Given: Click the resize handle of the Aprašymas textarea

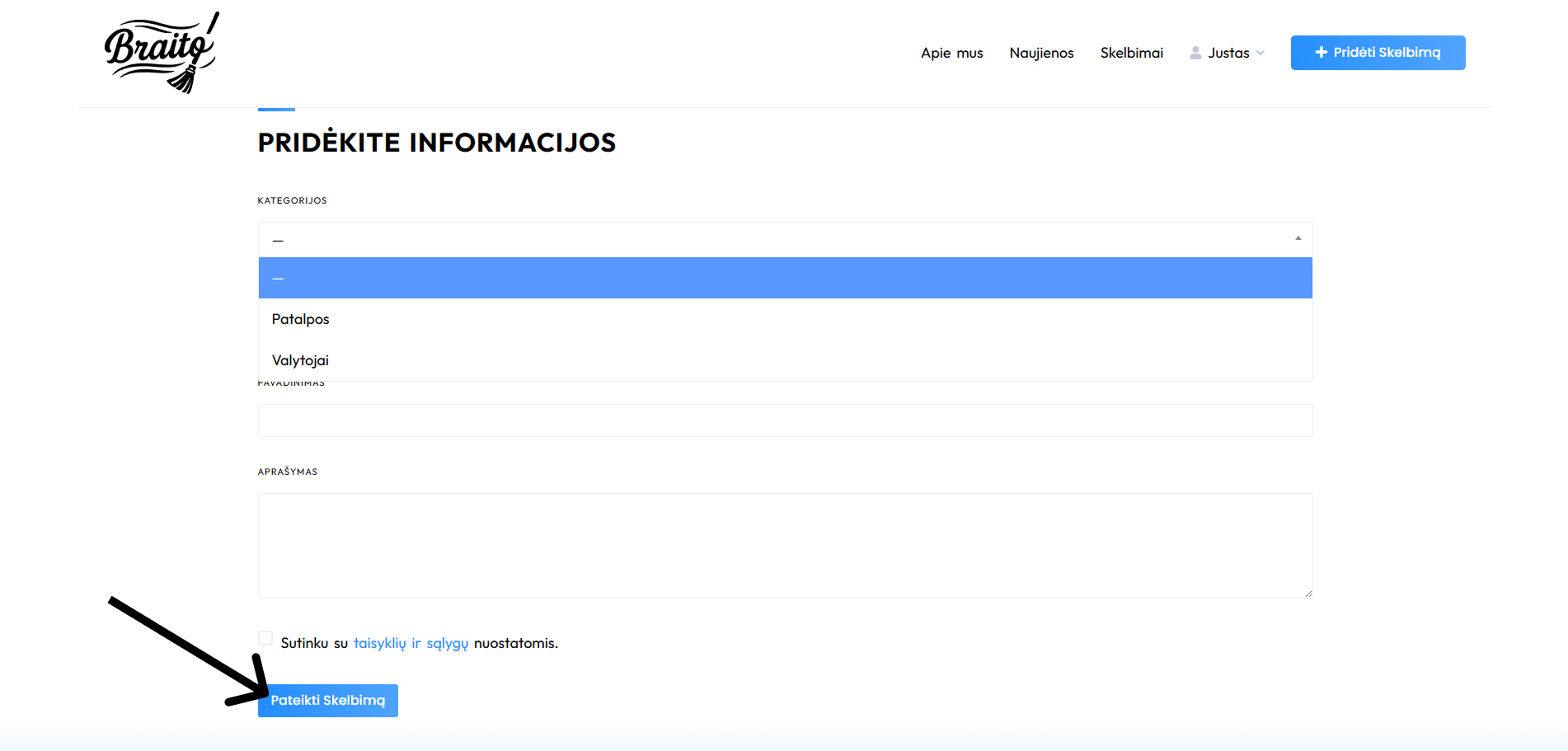Looking at the screenshot, I should tap(1307, 593).
